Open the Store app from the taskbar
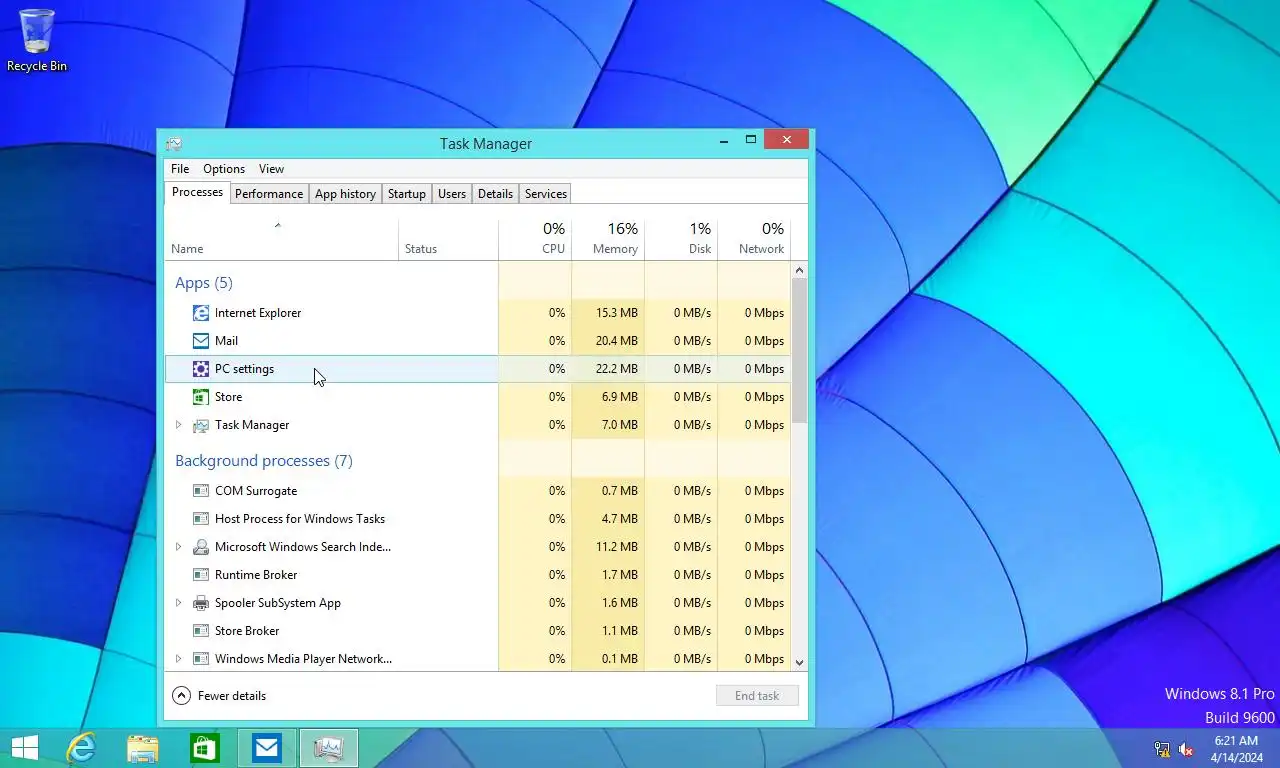Screen dimensions: 1280x768 pyautogui.click(x=205, y=748)
